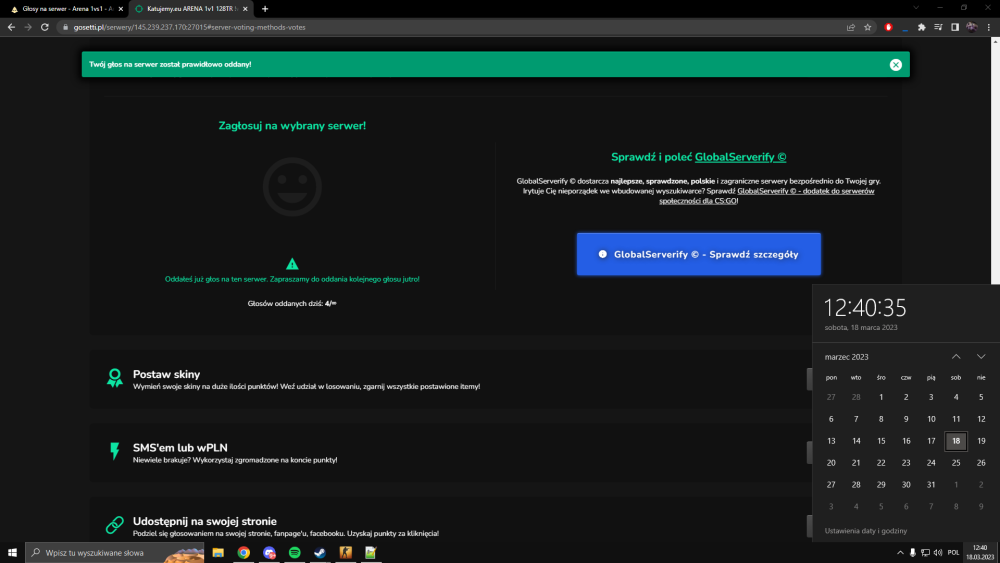1000x563 pixels.
Task: Open Steam from the taskbar
Action: coord(320,553)
